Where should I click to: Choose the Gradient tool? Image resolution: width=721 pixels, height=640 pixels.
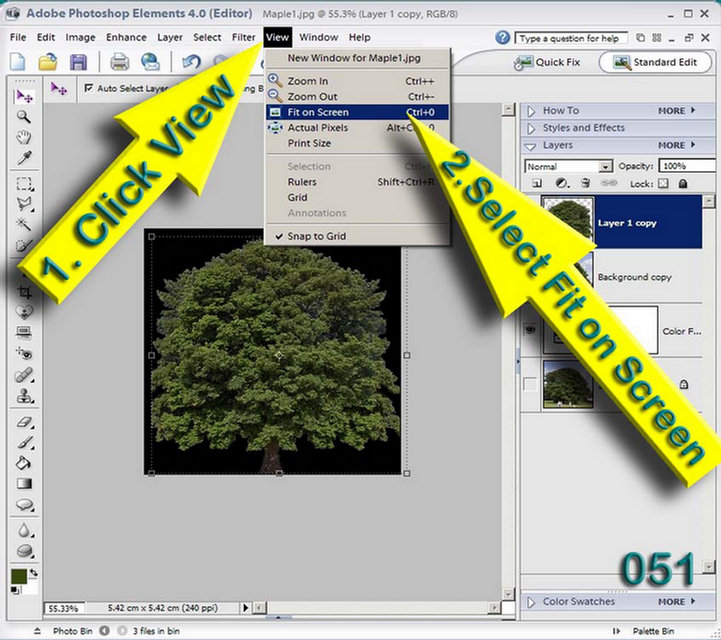tap(24, 483)
